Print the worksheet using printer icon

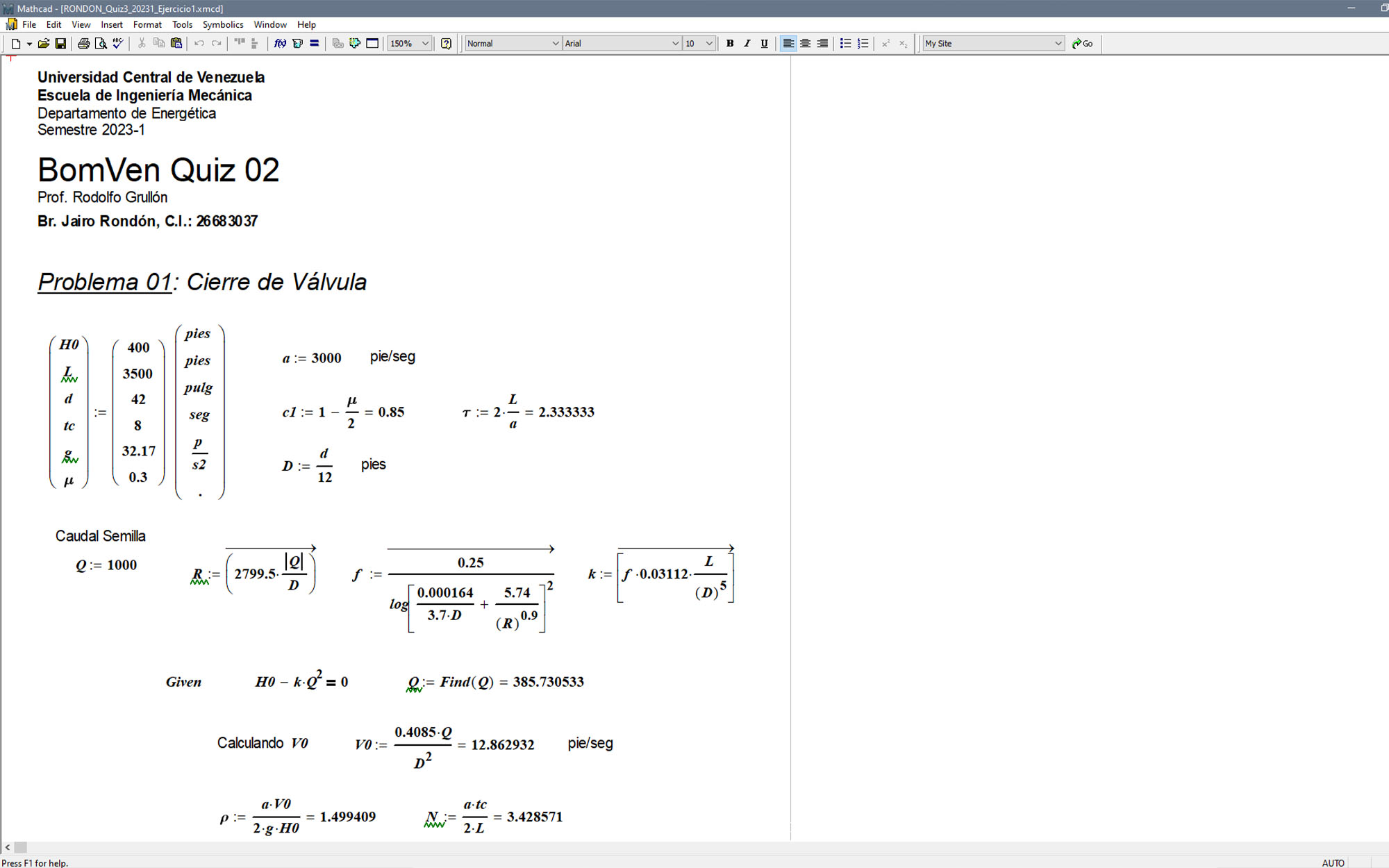pos(83,43)
